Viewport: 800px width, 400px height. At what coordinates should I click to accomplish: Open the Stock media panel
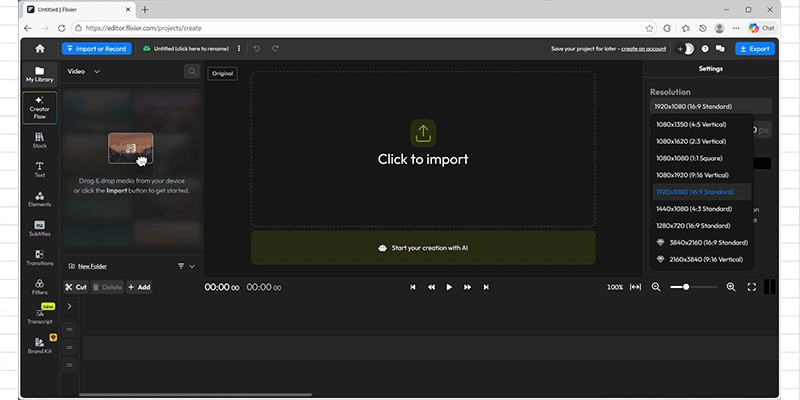coord(40,140)
